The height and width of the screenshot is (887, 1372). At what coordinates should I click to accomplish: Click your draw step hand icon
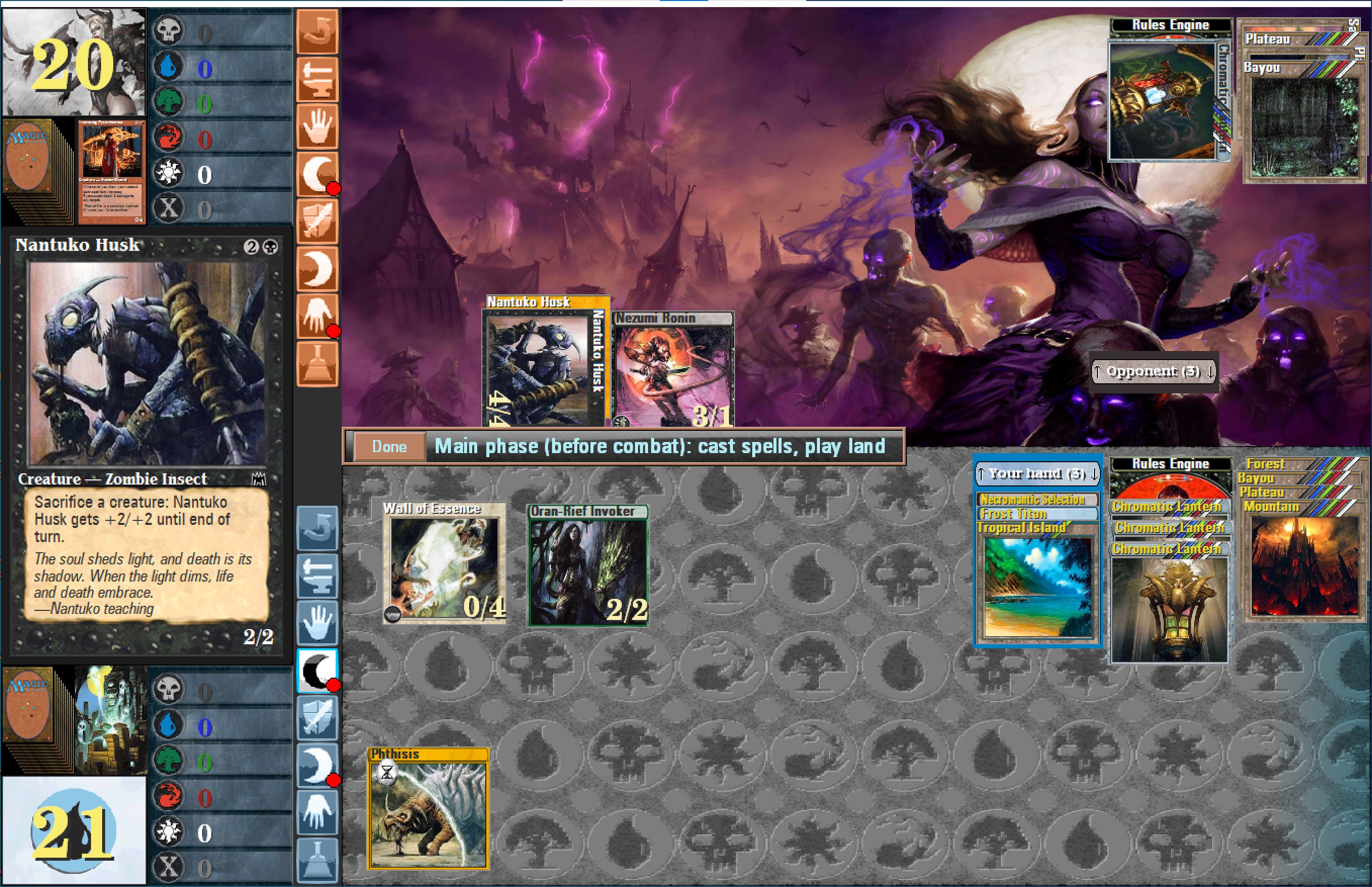(x=317, y=623)
